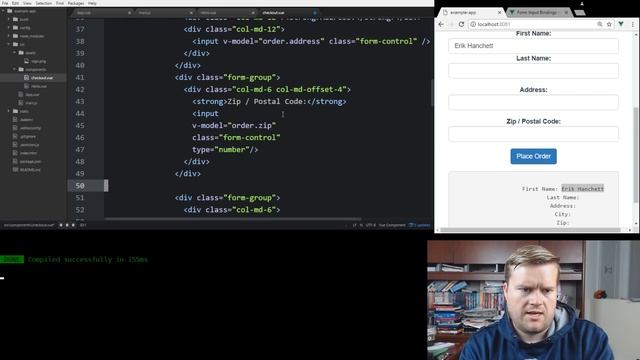Switch to the App.vue editor tab
Image resolution: width=640 pixels, height=360 pixels.
point(102,13)
